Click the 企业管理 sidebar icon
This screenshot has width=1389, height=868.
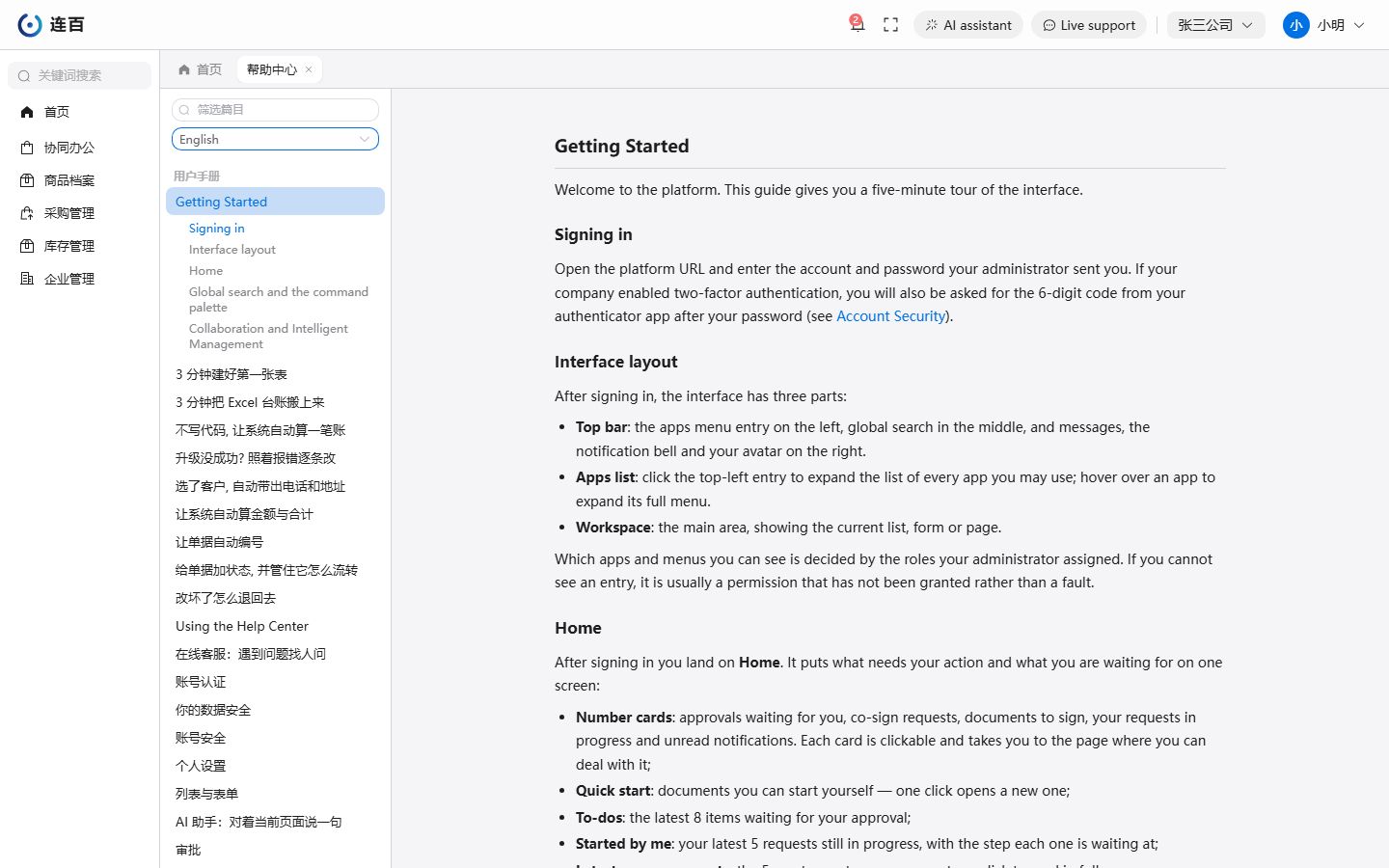[x=27, y=279]
